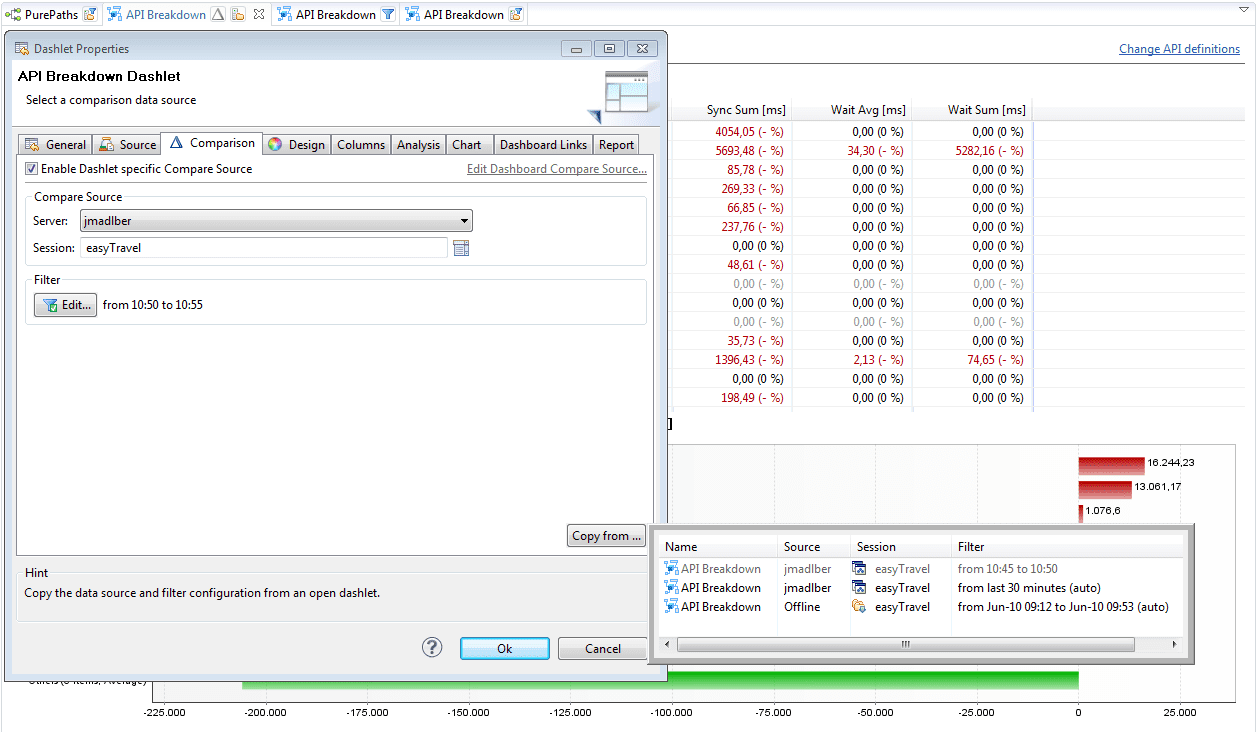Image resolution: width=1258 pixels, height=732 pixels.
Task: Open the Design tab
Action: (296, 145)
